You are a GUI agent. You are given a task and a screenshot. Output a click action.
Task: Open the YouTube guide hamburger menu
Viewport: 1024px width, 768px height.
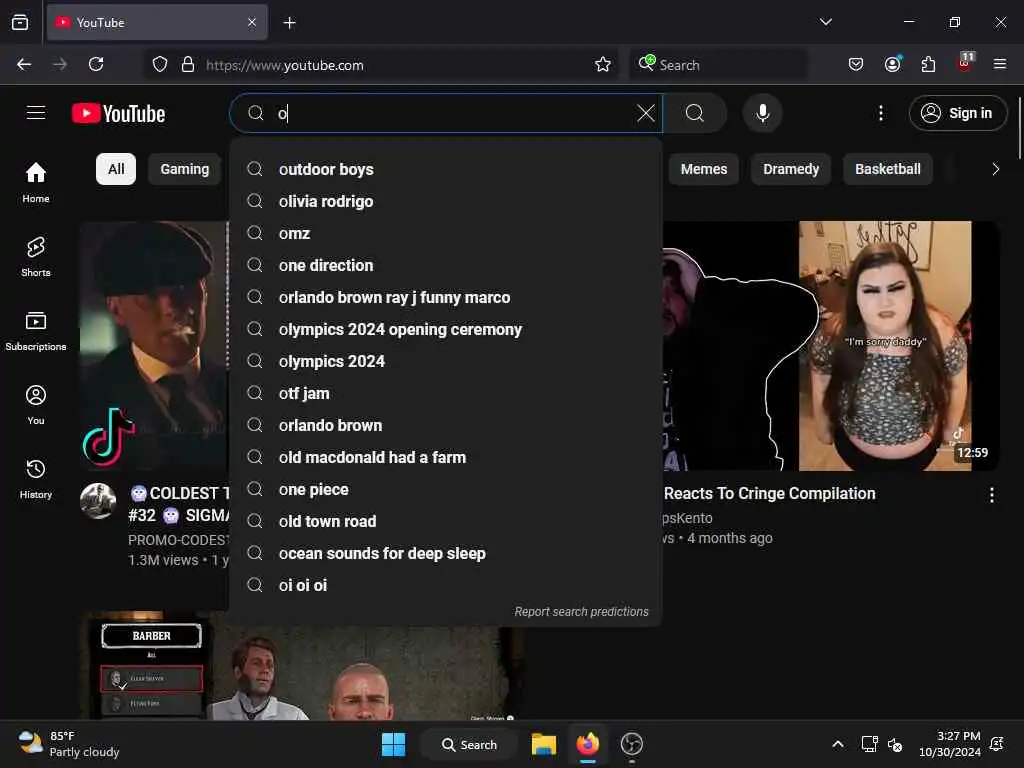click(36, 113)
